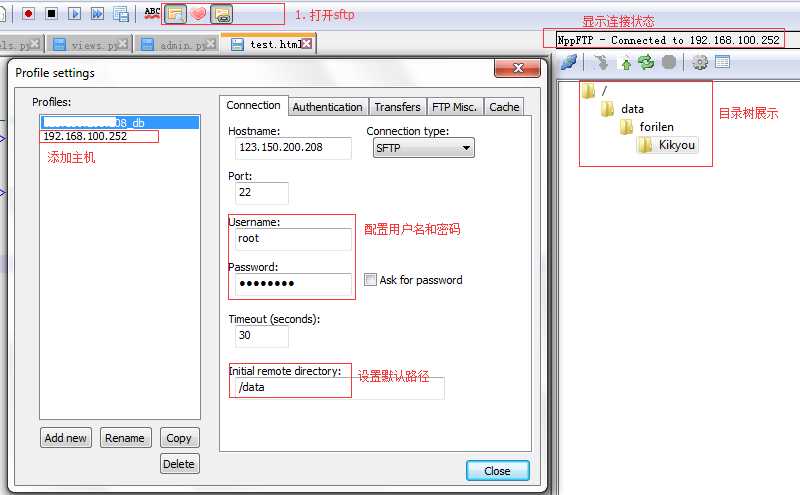The width and height of the screenshot is (800, 495).
Task: Click the Copy profile button
Action: (179, 438)
